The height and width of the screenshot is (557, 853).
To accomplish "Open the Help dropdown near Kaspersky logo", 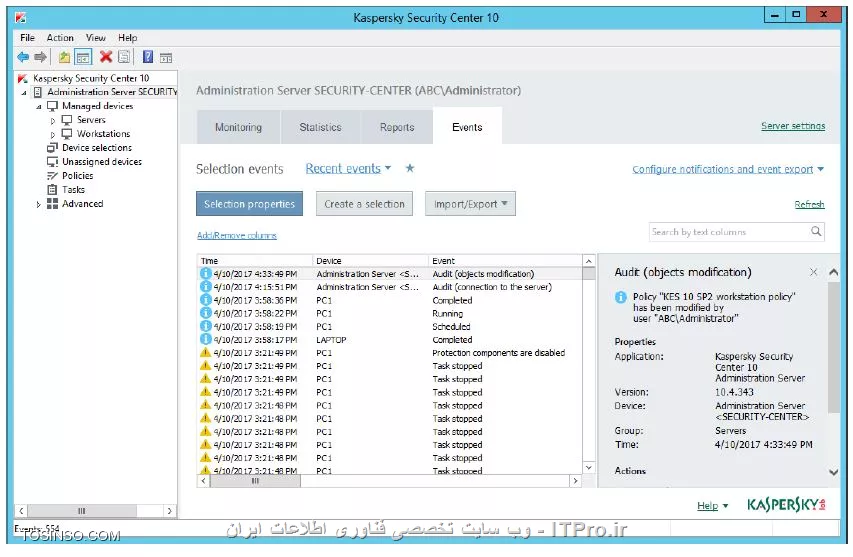I will click(x=712, y=506).
